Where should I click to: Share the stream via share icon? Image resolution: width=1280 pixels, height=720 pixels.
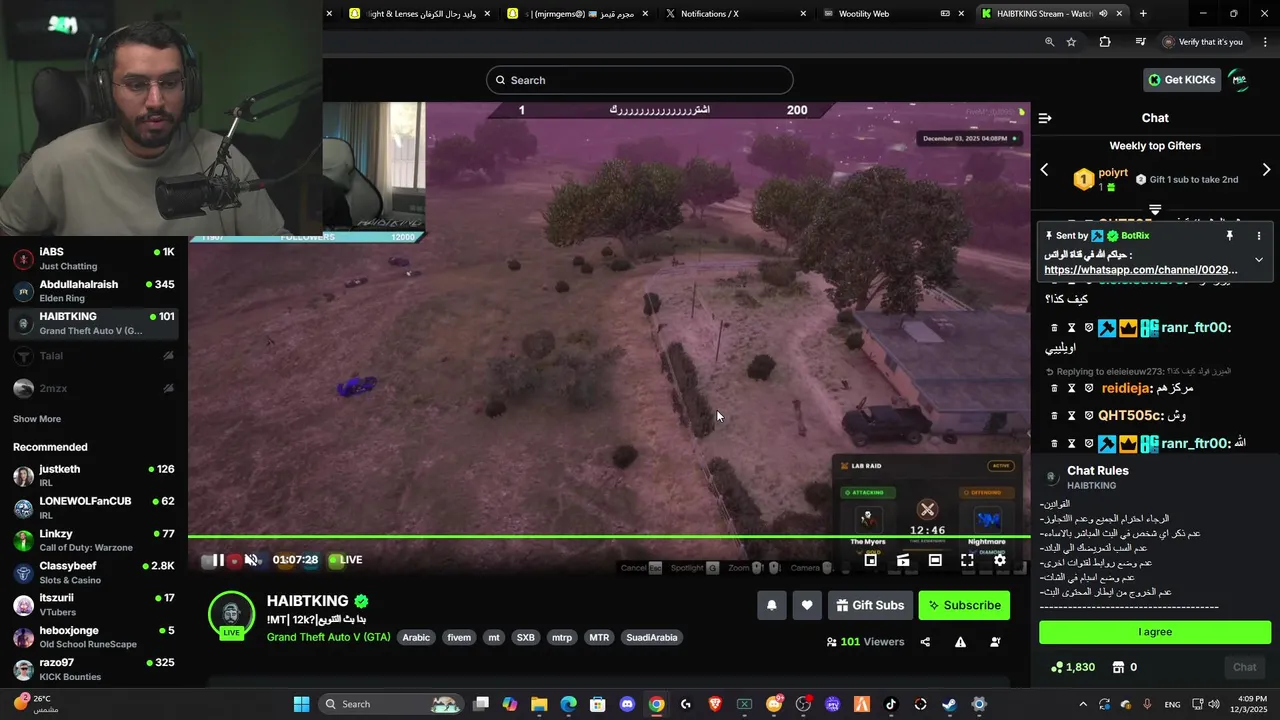pos(925,642)
